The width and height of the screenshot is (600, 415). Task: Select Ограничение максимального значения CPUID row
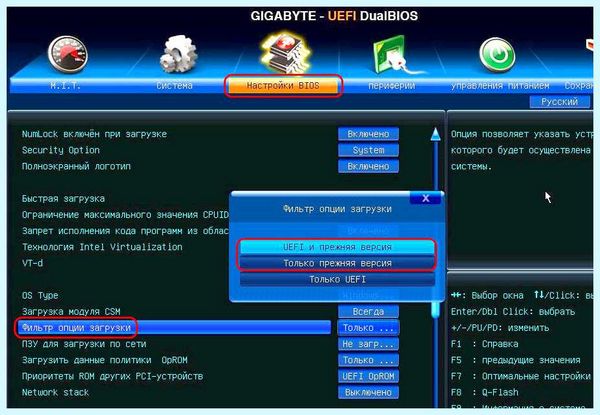(x=125, y=215)
